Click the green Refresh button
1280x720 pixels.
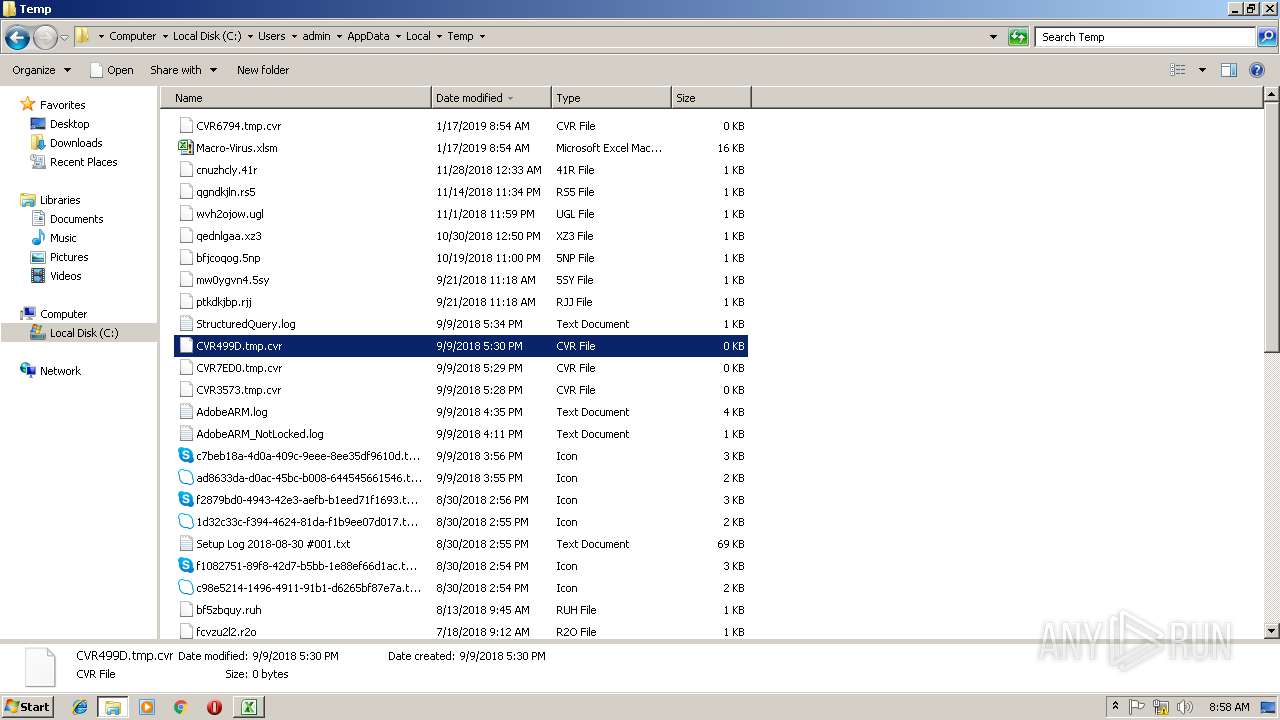1018,37
